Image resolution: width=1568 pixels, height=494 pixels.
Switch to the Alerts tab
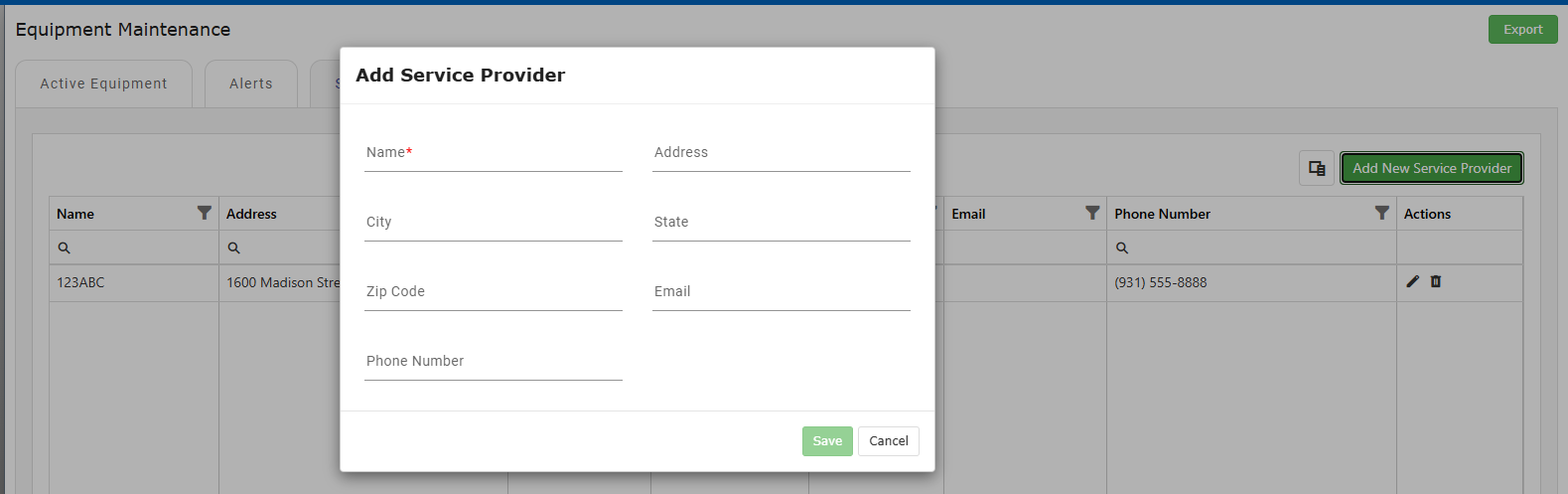pyautogui.click(x=251, y=83)
